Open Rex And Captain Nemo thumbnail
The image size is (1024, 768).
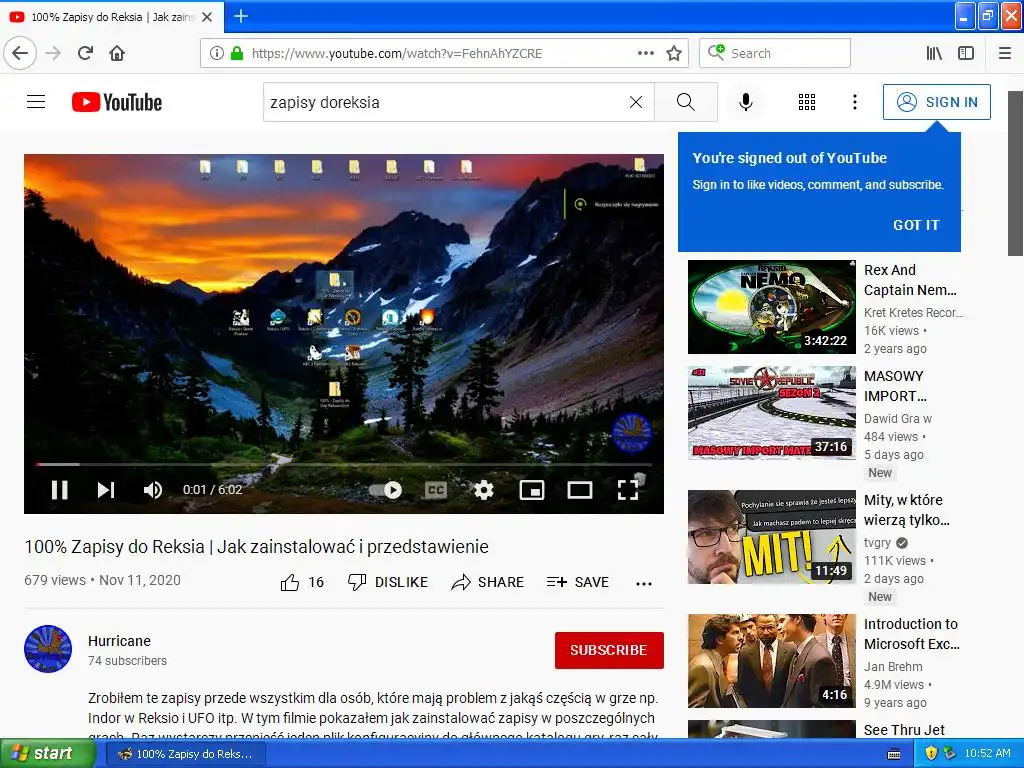click(771, 307)
